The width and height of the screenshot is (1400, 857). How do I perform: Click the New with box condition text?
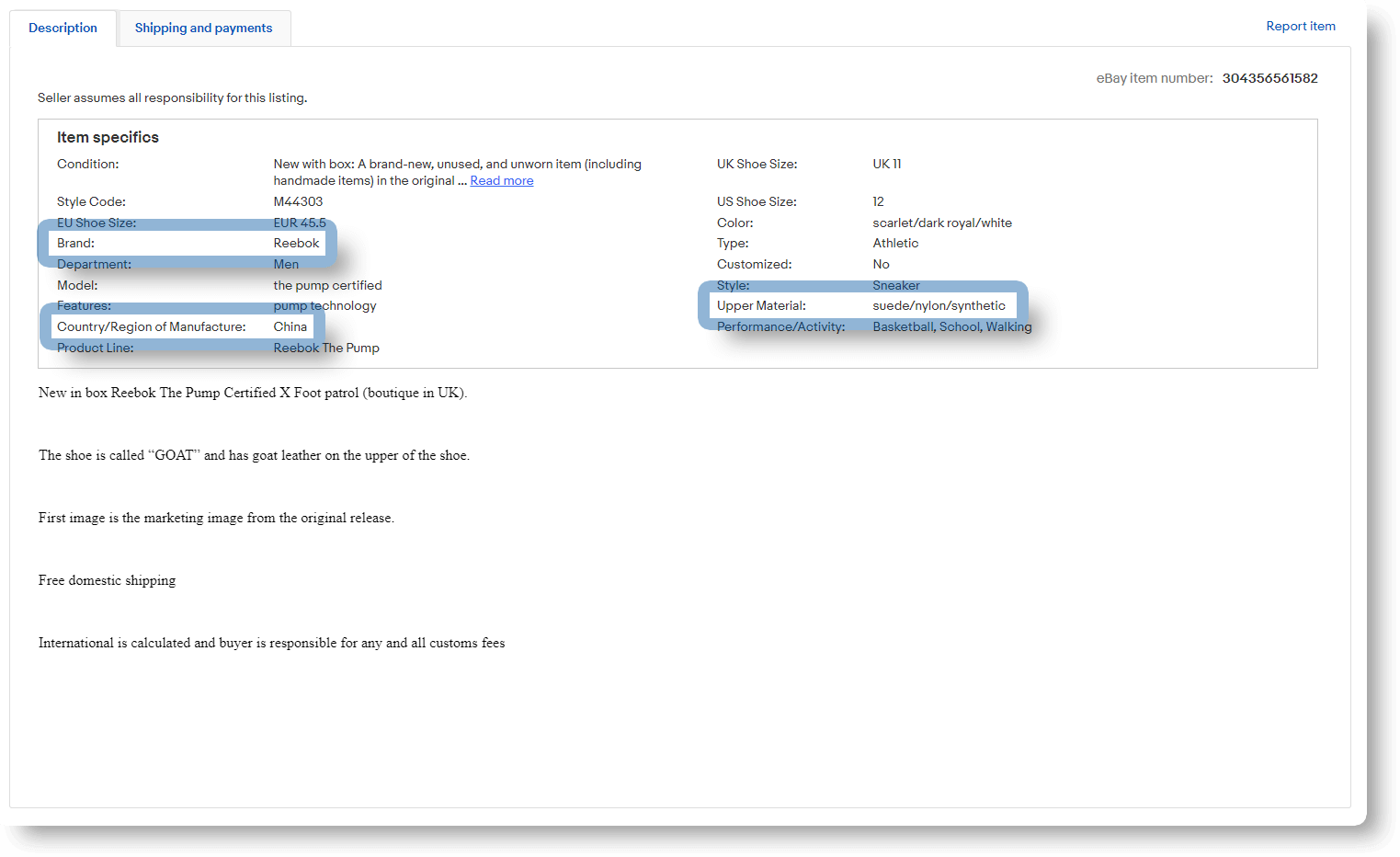[x=458, y=172]
